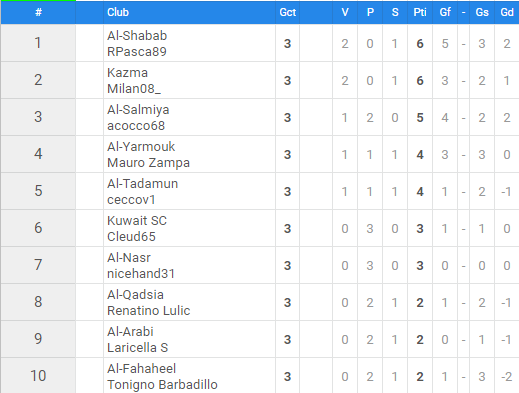This screenshot has height=393, width=519.
Task: Sort by the V wins column
Action: click(x=345, y=12)
